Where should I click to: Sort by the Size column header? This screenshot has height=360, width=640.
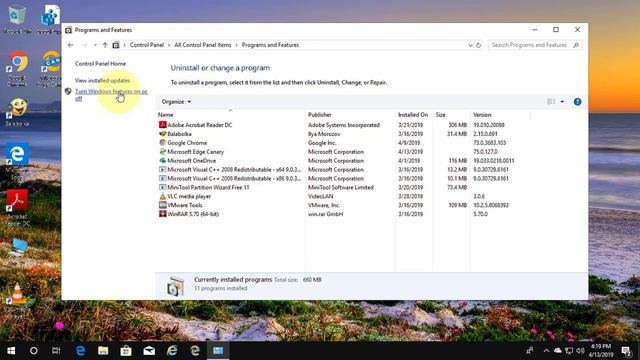[440, 115]
